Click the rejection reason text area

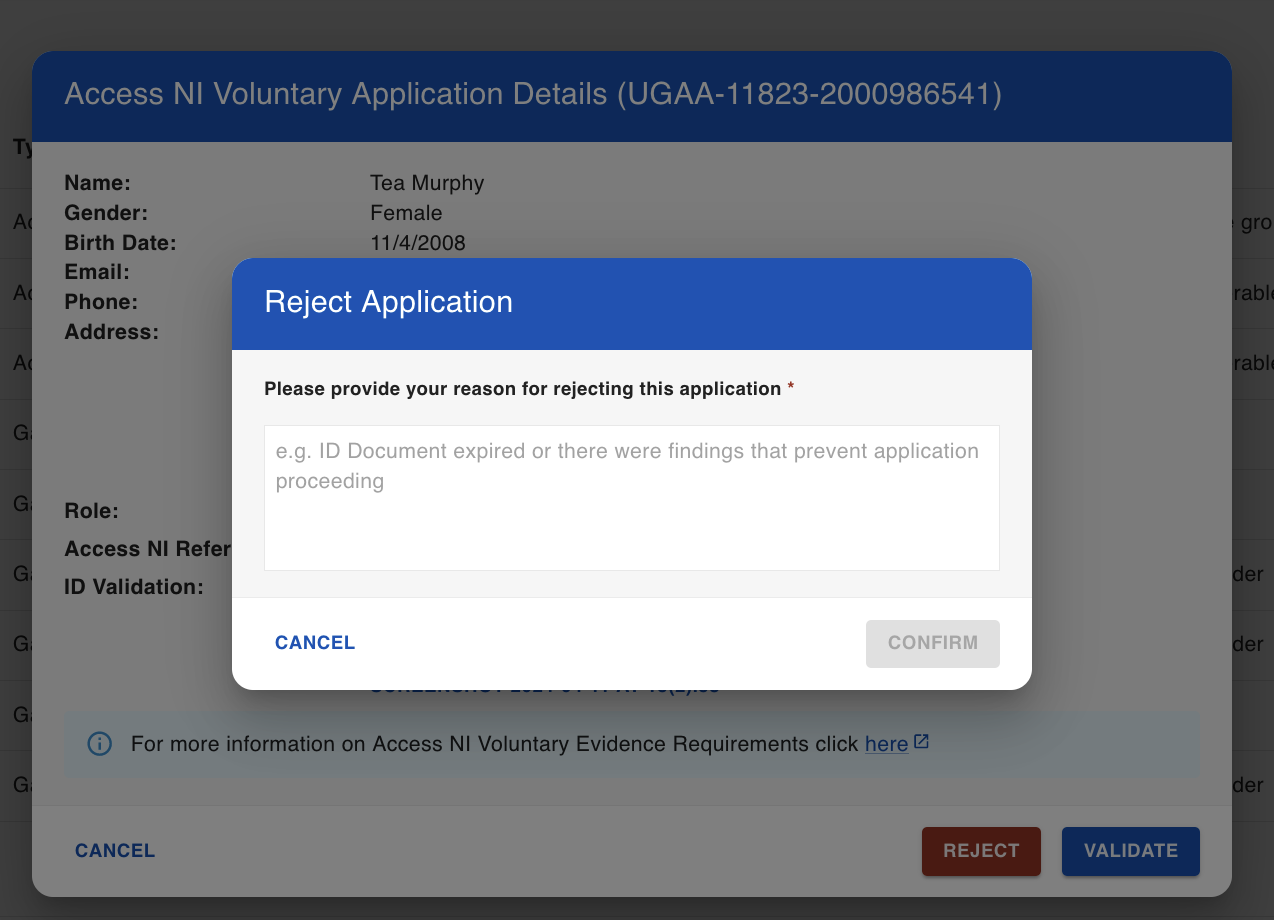[631, 498]
